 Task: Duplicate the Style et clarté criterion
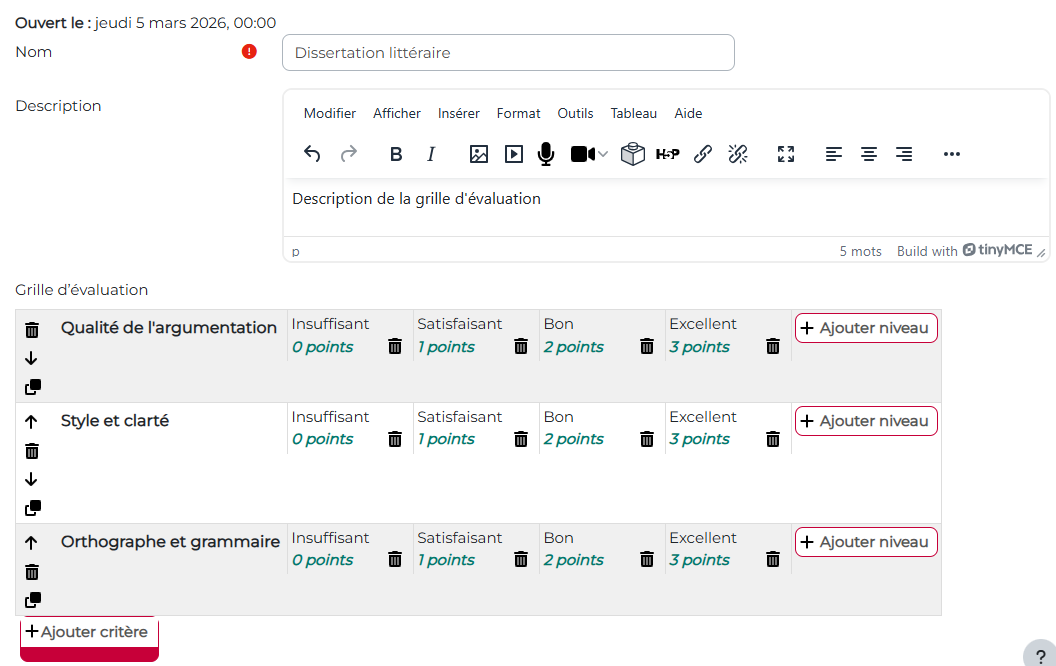point(32,508)
